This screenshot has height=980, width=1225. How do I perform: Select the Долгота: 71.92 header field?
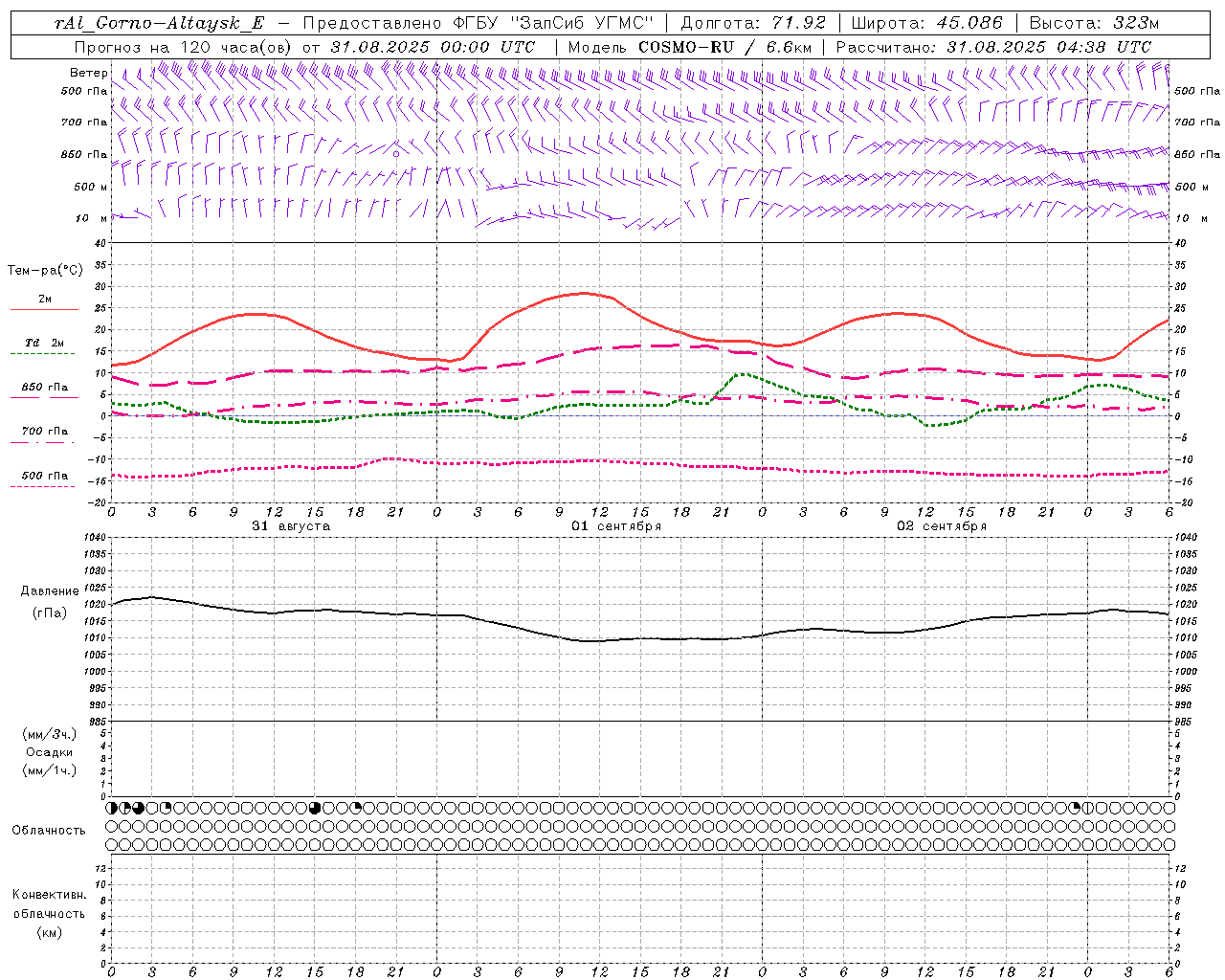pyautogui.click(x=752, y=24)
